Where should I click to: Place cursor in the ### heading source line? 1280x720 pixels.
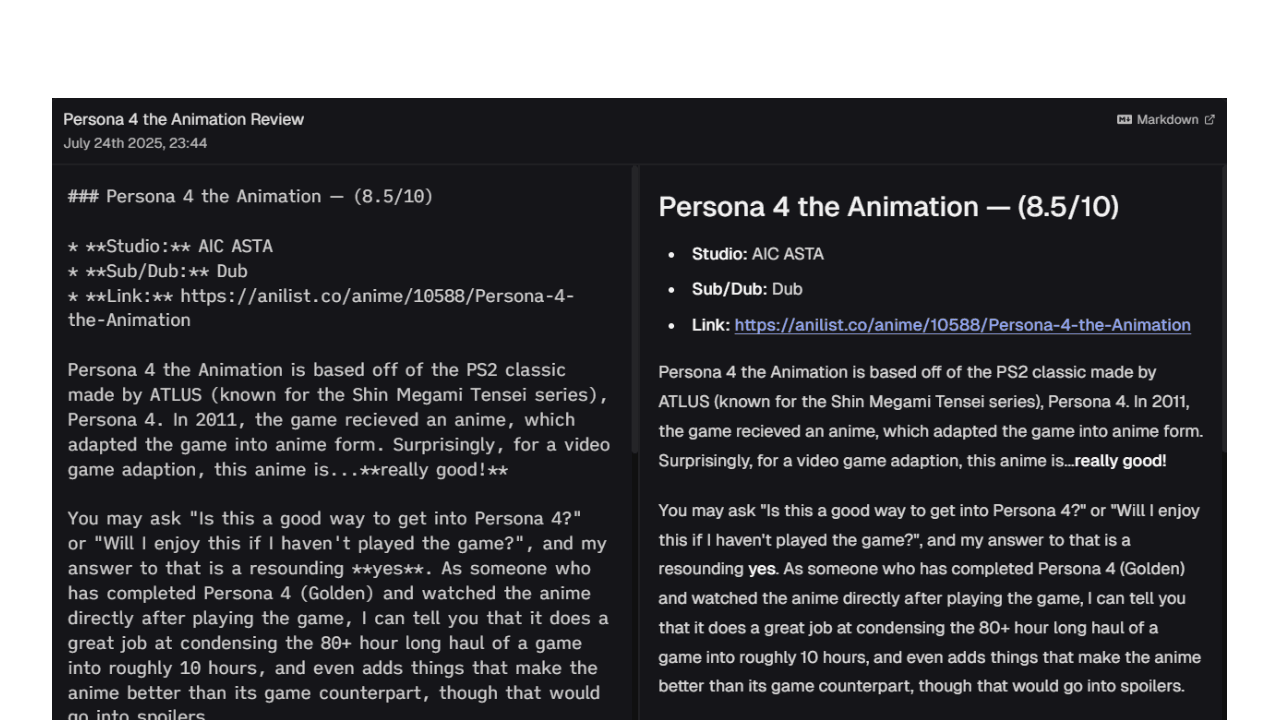pyautogui.click(x=250, y=196)
